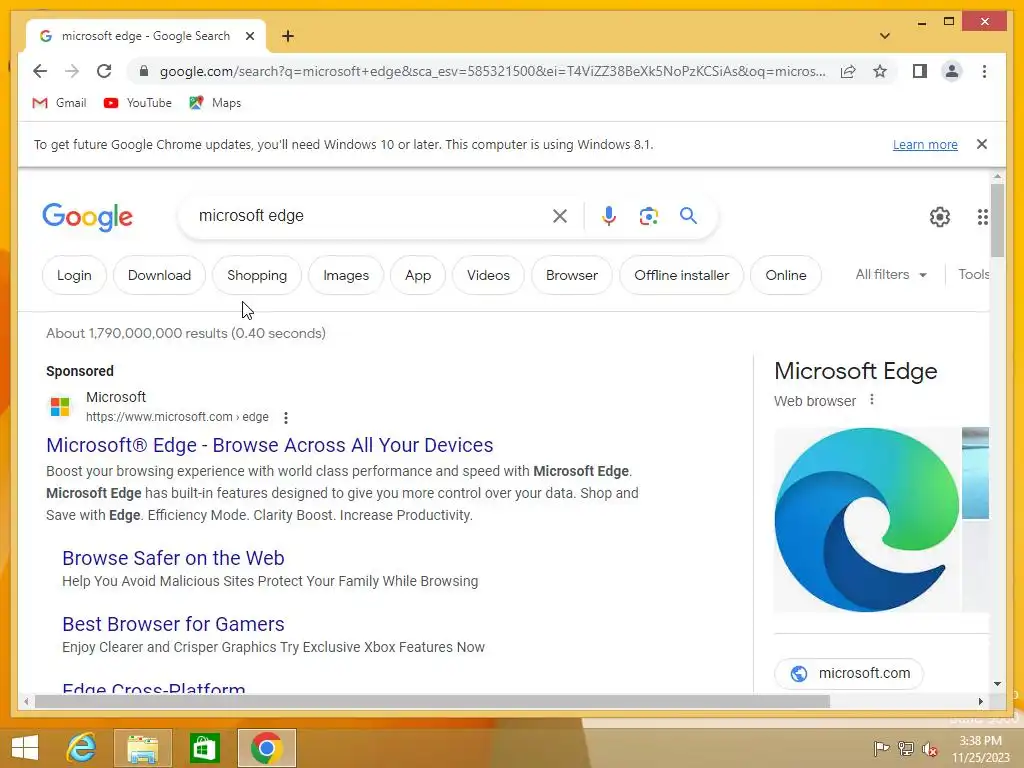Screen dimensions: 1024x768
Task: Close the microsoft edge Google Search tab
Action: point(249,36)
